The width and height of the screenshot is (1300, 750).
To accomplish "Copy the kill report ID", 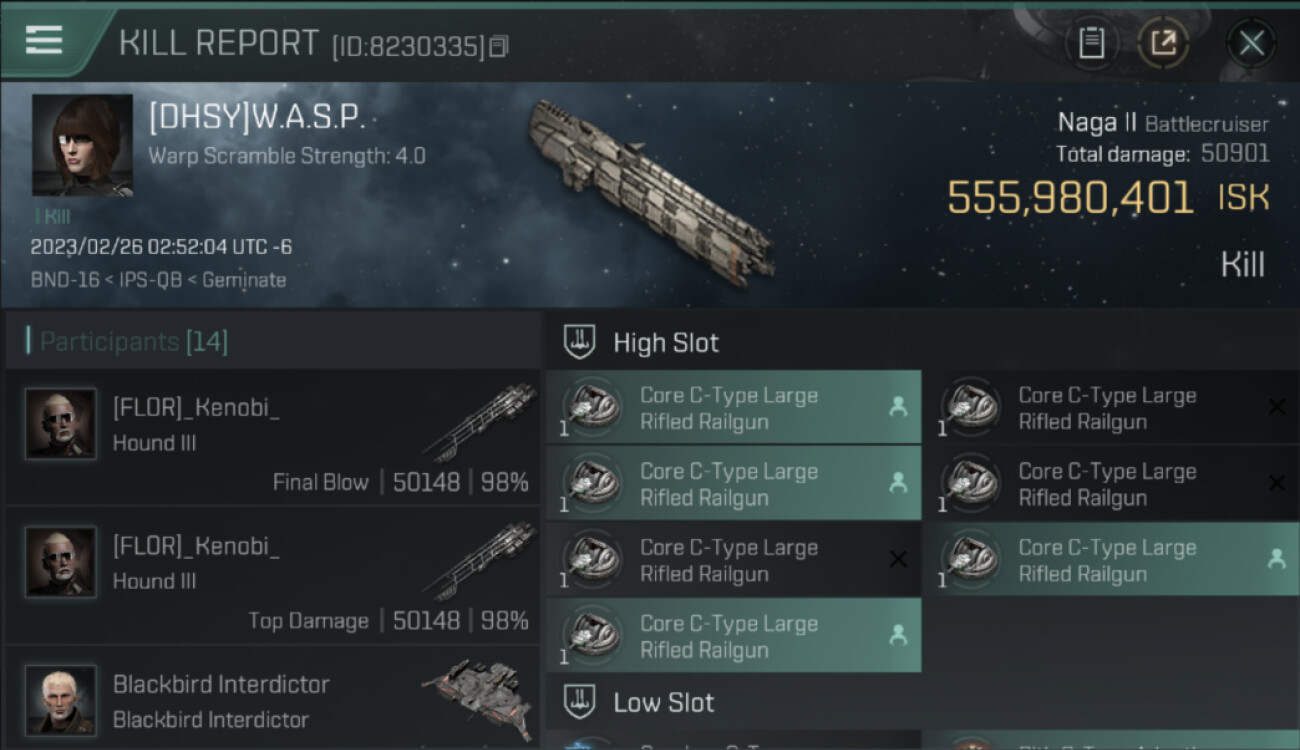I will 498,46.
